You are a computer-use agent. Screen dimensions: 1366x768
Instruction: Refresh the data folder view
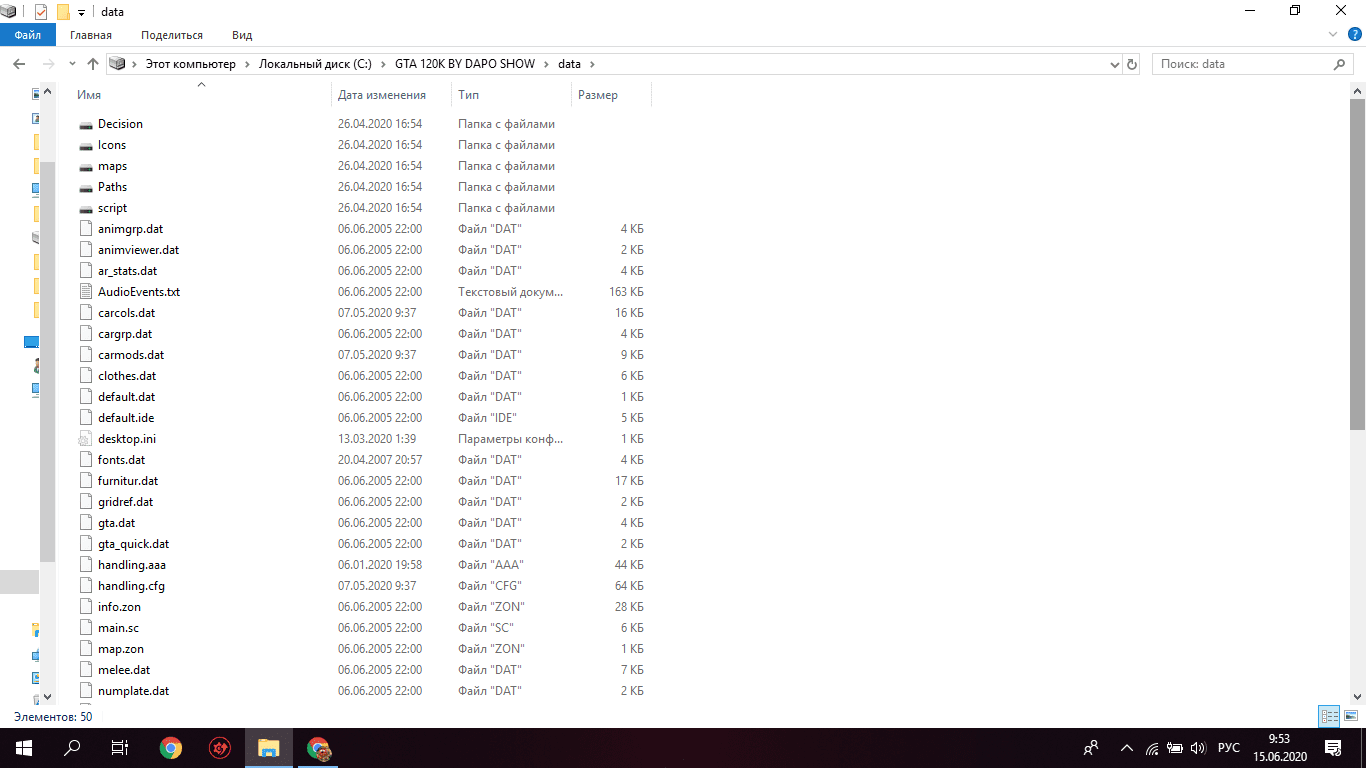[1132, 64]
